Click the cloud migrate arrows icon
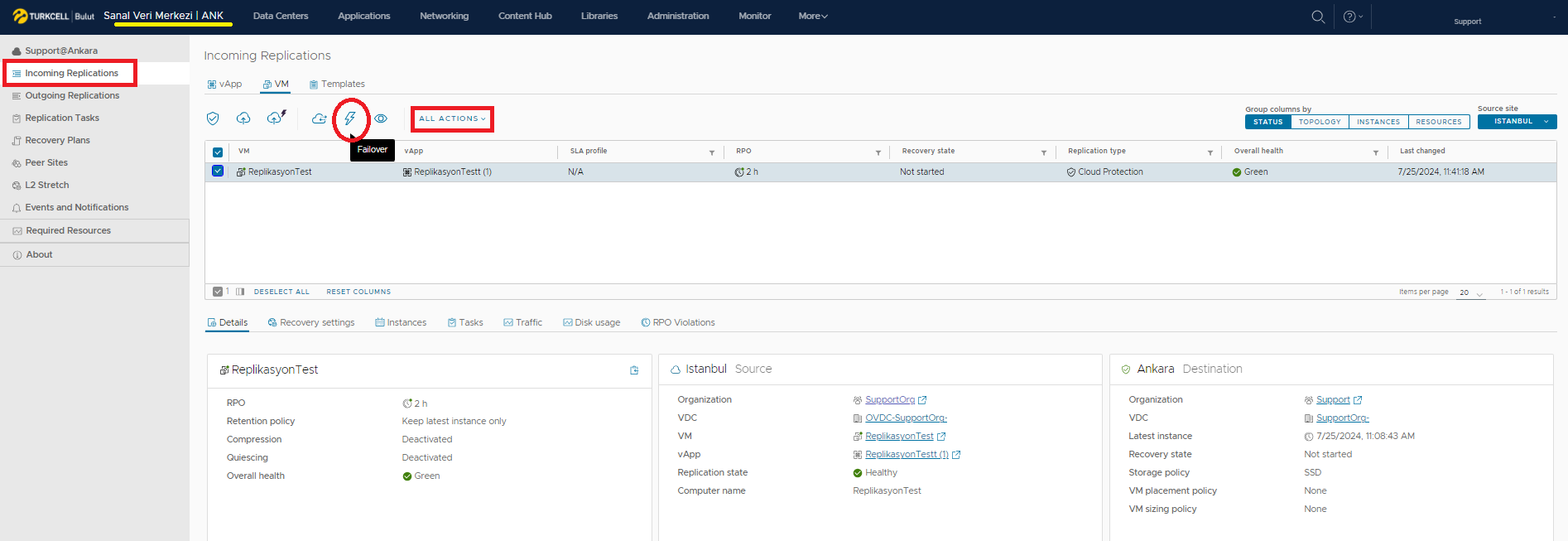 [319, 118]
